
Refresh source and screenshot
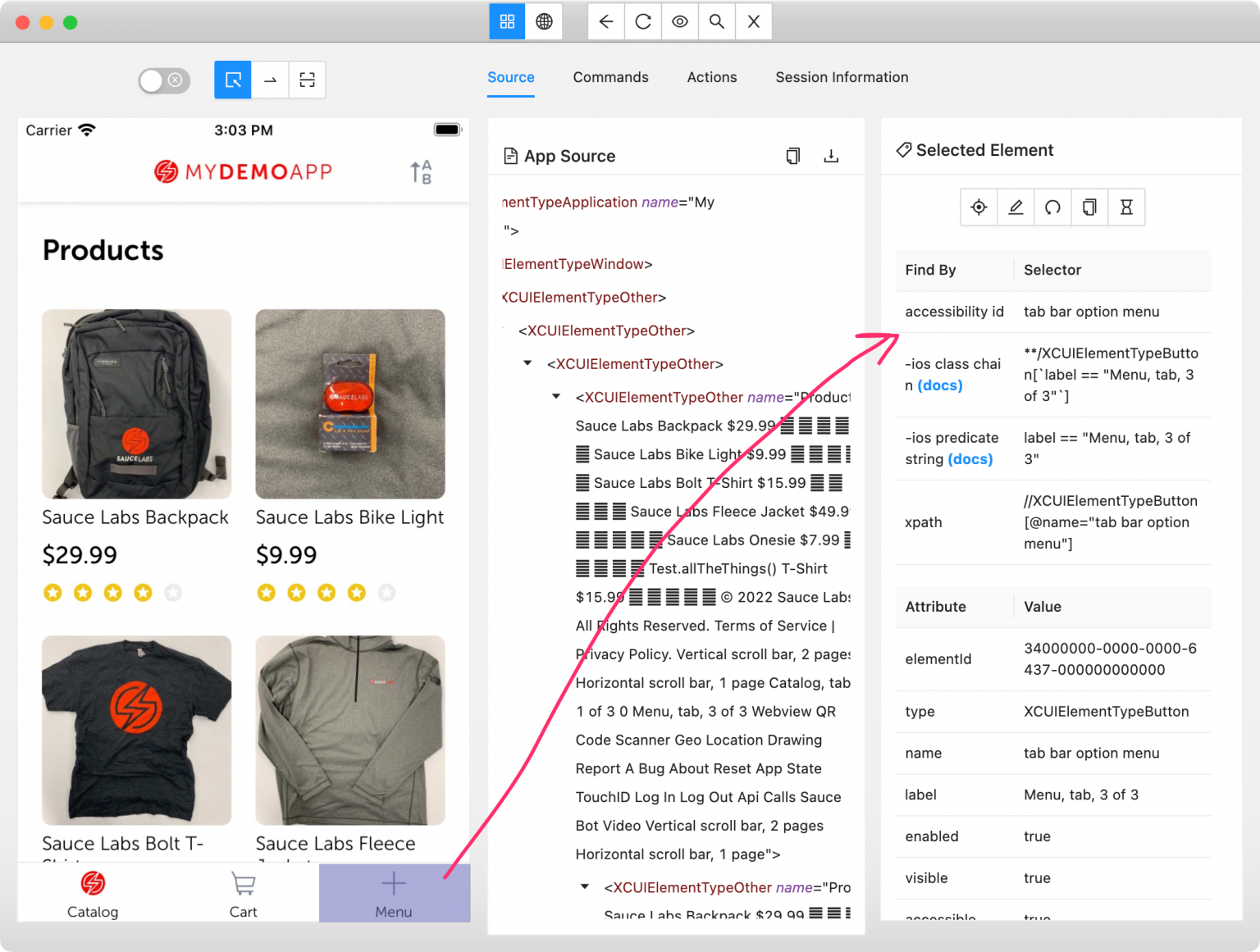click(x=643, y=22)
